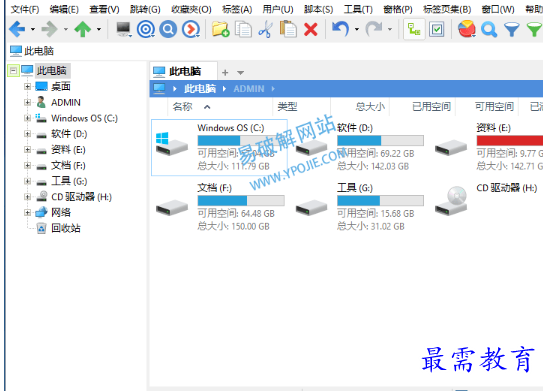Open Forward button history dropdown arrow
The image size is (543, 391).
click(x=66, y=29)
